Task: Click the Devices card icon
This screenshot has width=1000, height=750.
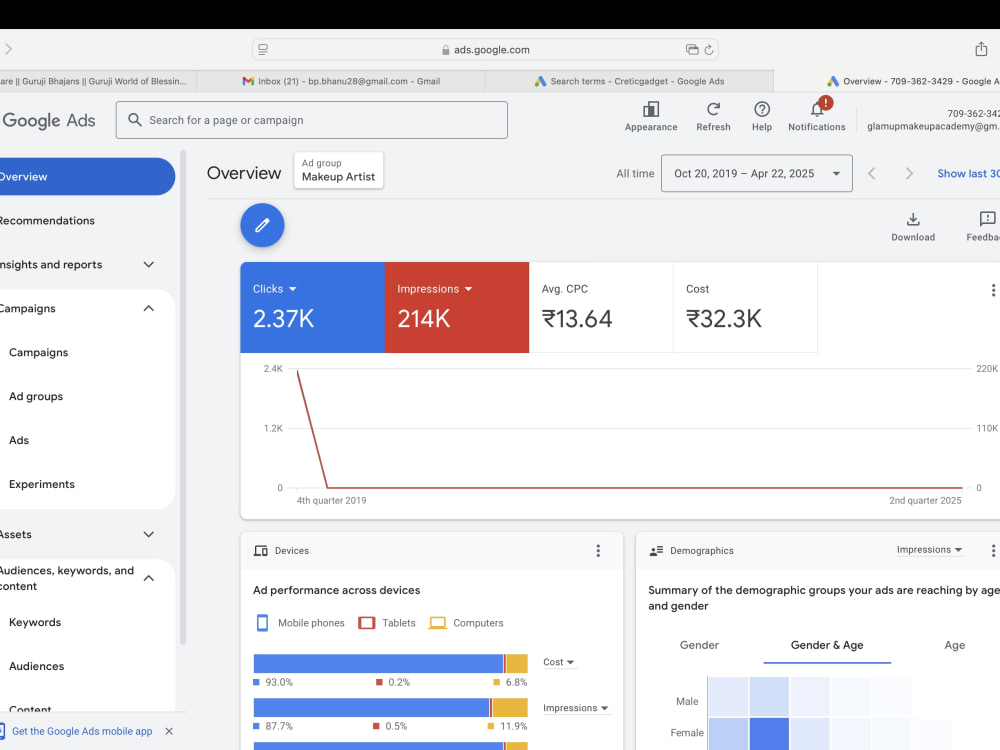Action: click(x=260, y=550)
